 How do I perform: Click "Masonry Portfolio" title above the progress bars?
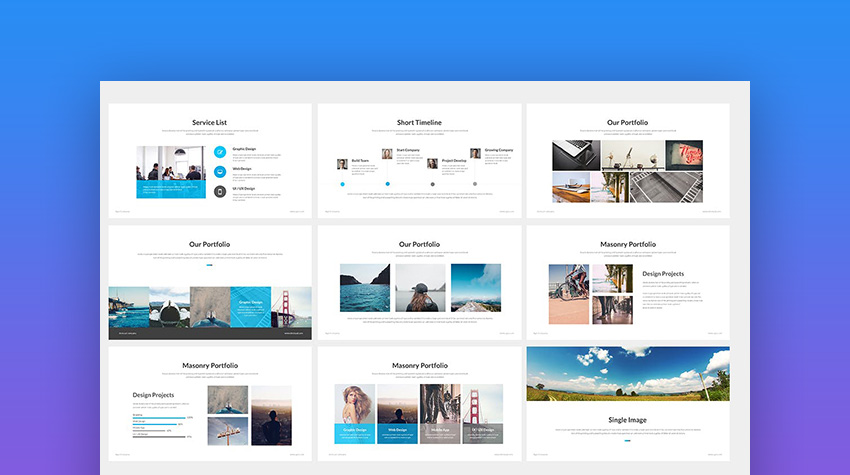pyautogui.click(x=210, y=365)
